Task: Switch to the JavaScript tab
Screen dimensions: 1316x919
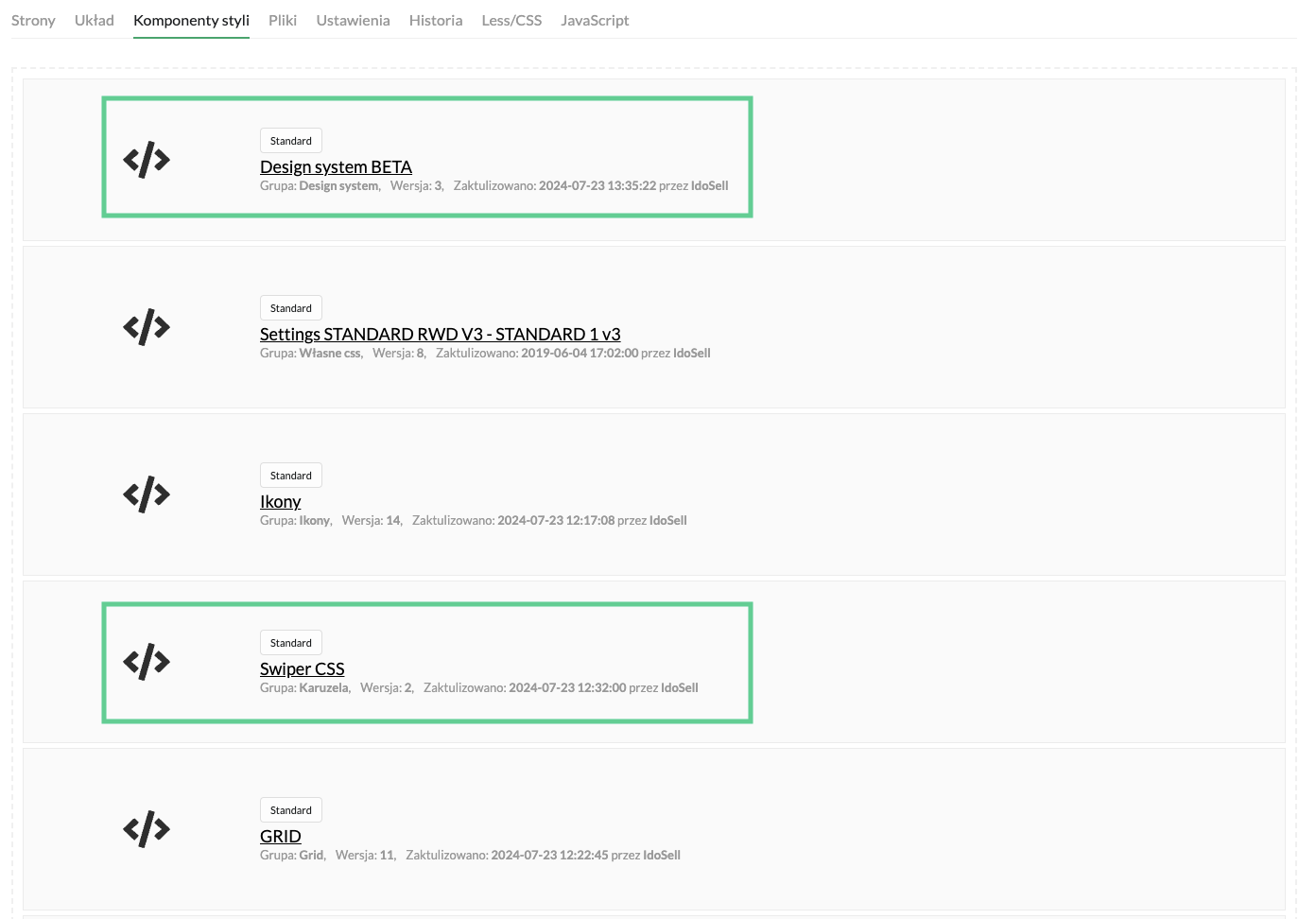Action: coord(595,20)
